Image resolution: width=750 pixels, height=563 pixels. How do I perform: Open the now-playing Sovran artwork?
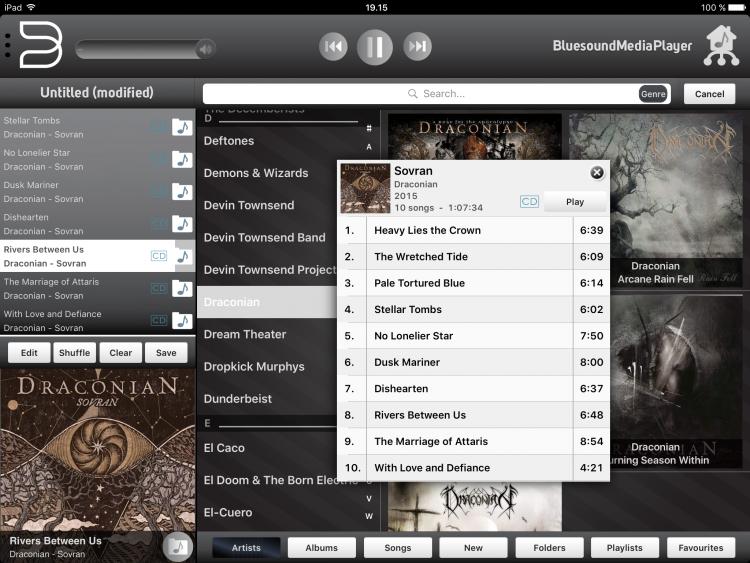(x=98, y=450)
